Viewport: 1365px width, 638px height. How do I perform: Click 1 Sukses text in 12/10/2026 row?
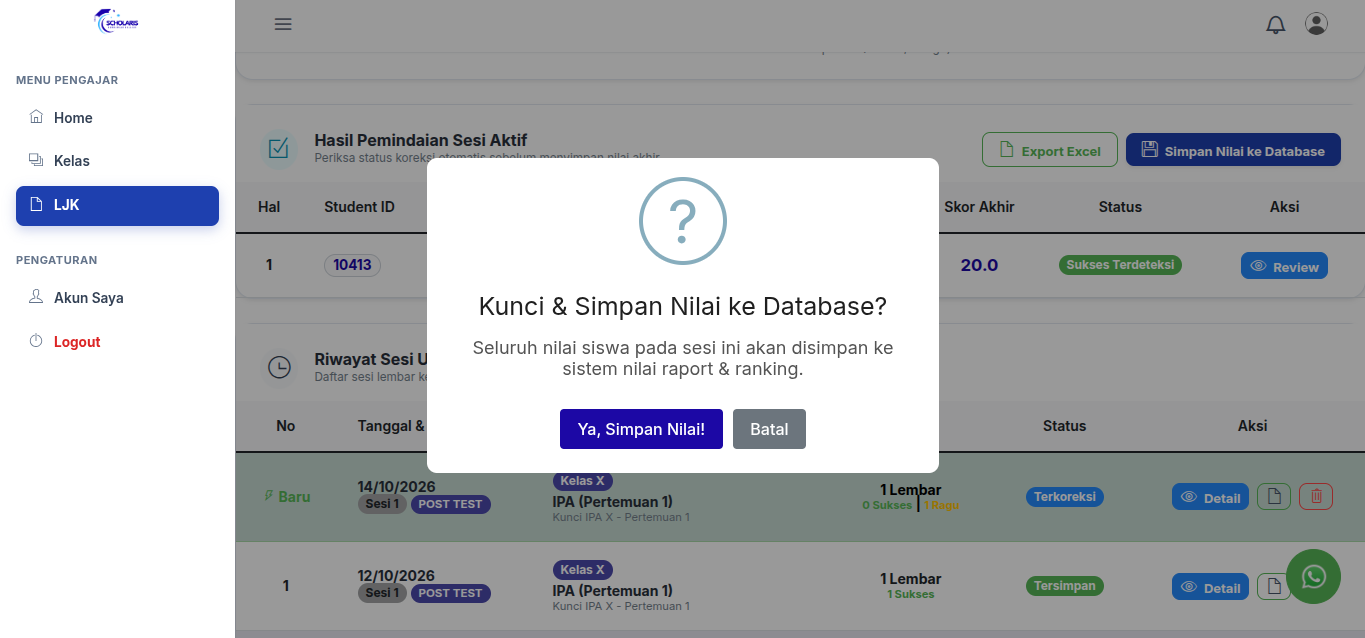(x=911, y=594)
